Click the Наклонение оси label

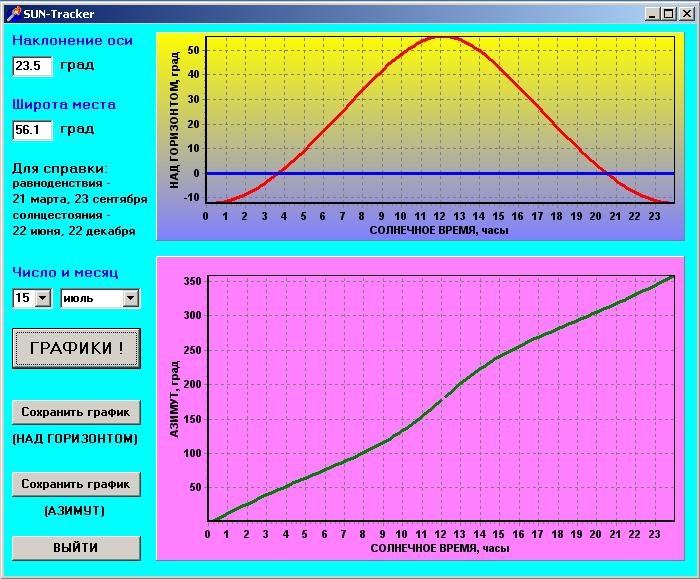72,41
